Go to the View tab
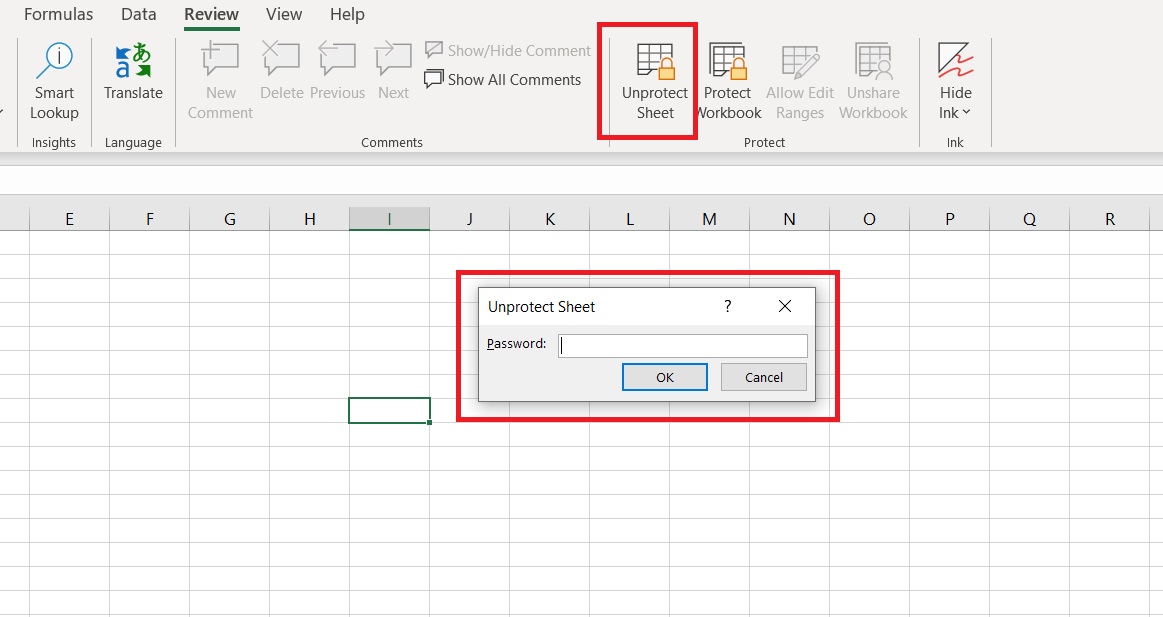This screenshot has height=617, width=1163. 284,14
